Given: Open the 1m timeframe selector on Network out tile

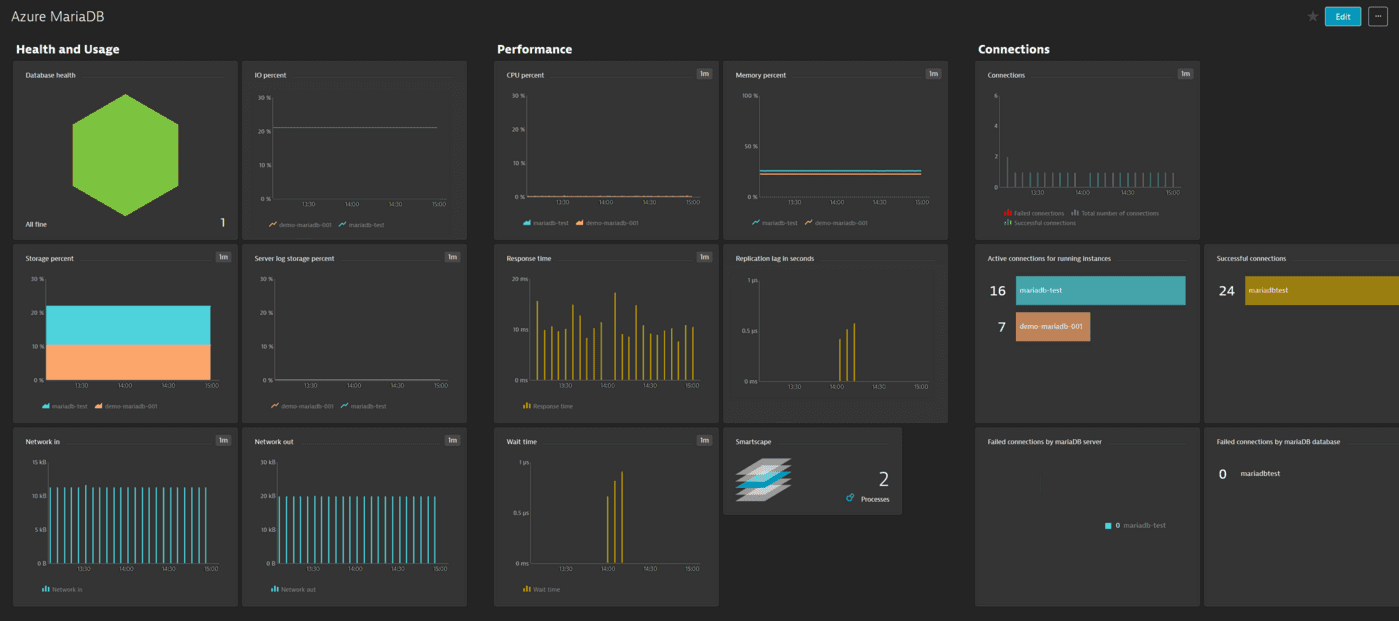Looking at the screenshot, I should [x=452, y=439].
